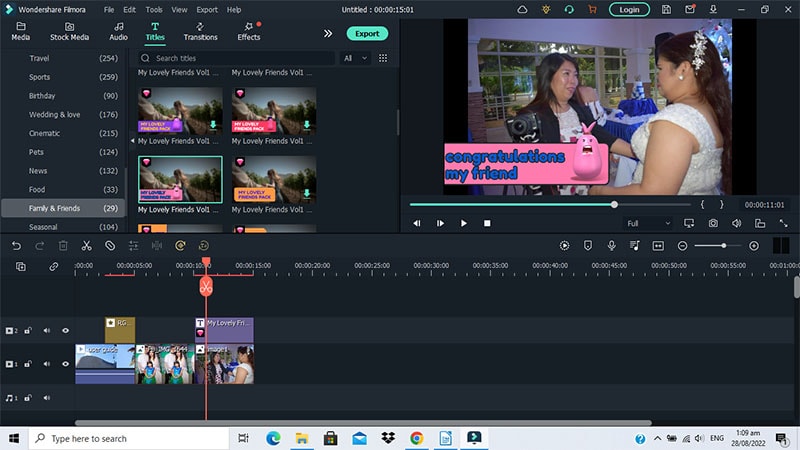Open Google Chrome from the taskbar
800x450 pixels.
417,438
